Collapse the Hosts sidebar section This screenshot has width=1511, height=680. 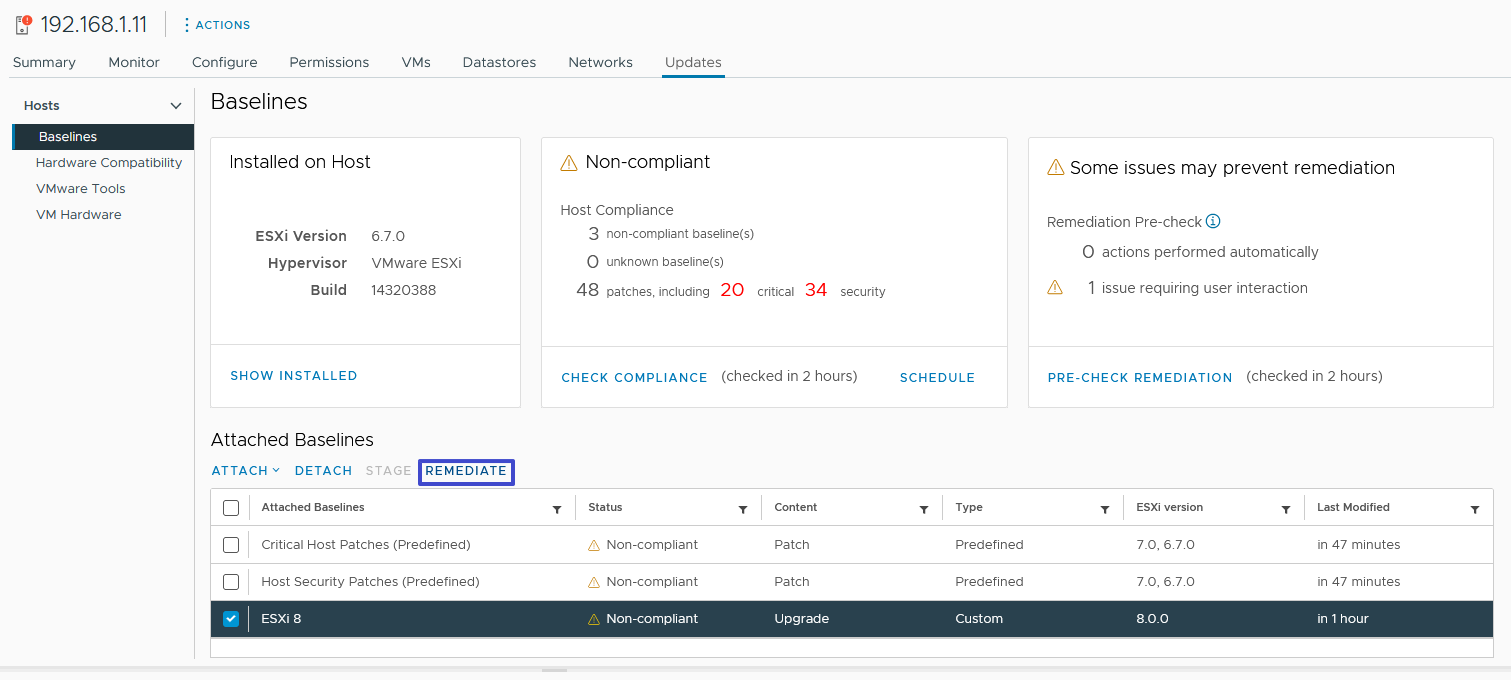point(176,106)
